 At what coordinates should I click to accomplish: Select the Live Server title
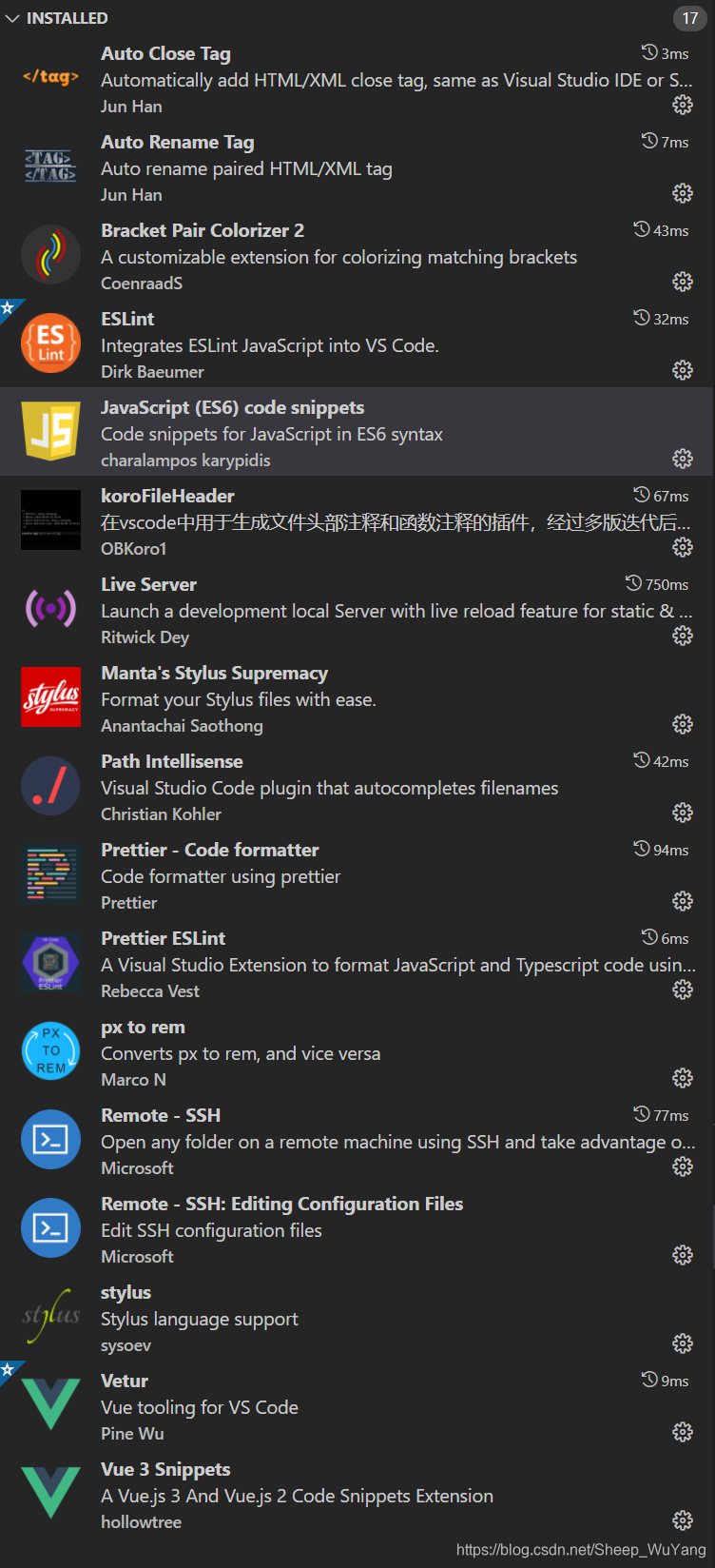(148, 584)
